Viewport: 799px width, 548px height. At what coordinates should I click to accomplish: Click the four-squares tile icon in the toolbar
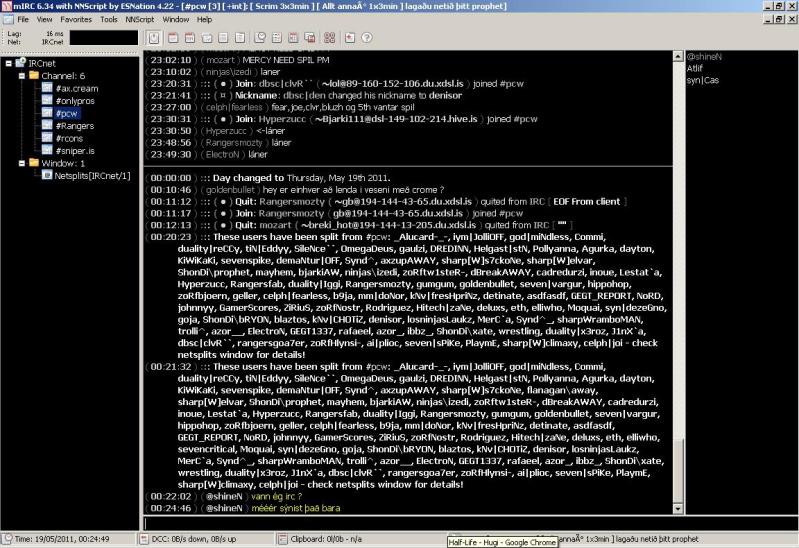coord(330,38)
